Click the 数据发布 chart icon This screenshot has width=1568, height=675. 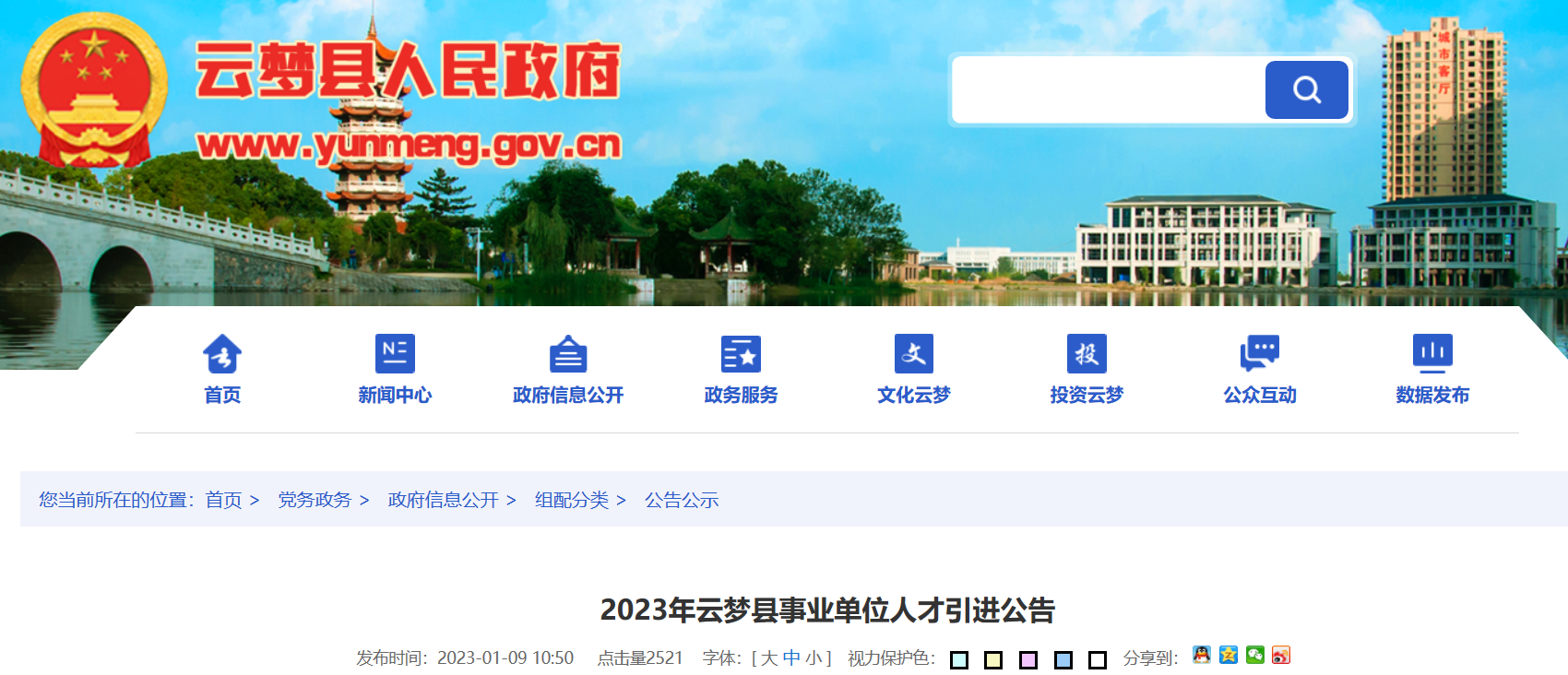tap(1432, 353)
